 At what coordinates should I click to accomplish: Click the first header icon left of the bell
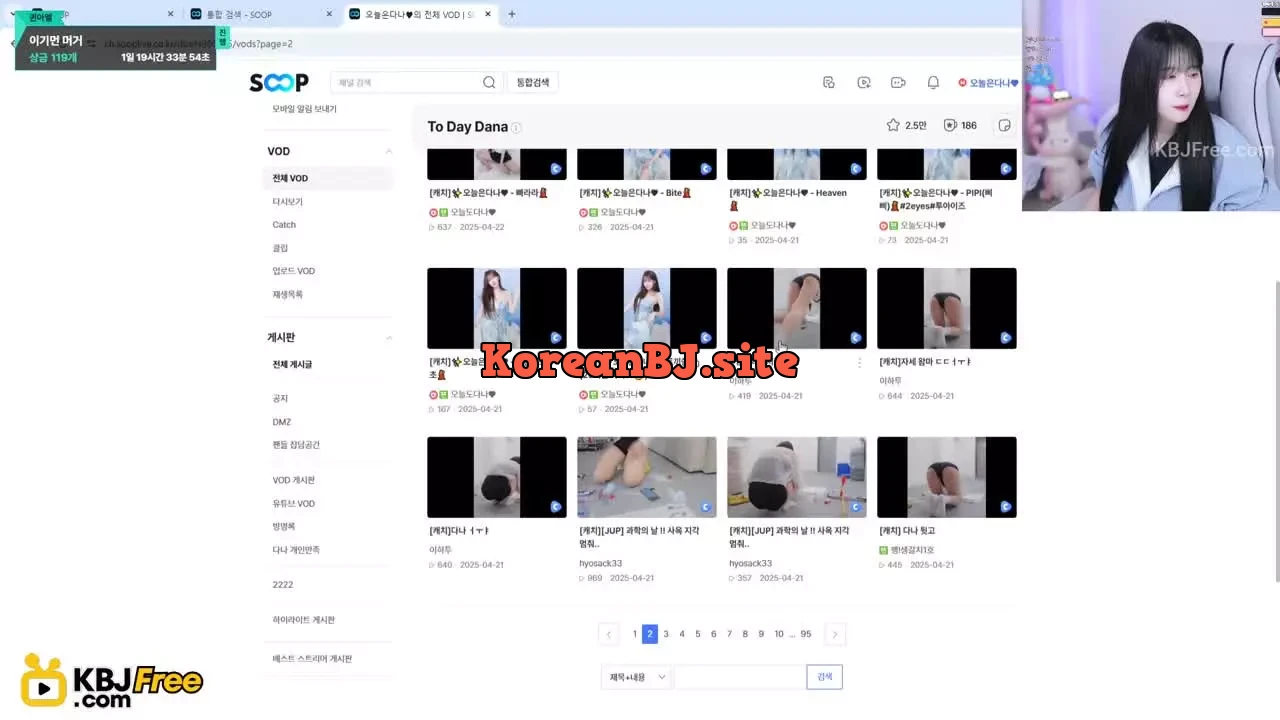[828, 83]
